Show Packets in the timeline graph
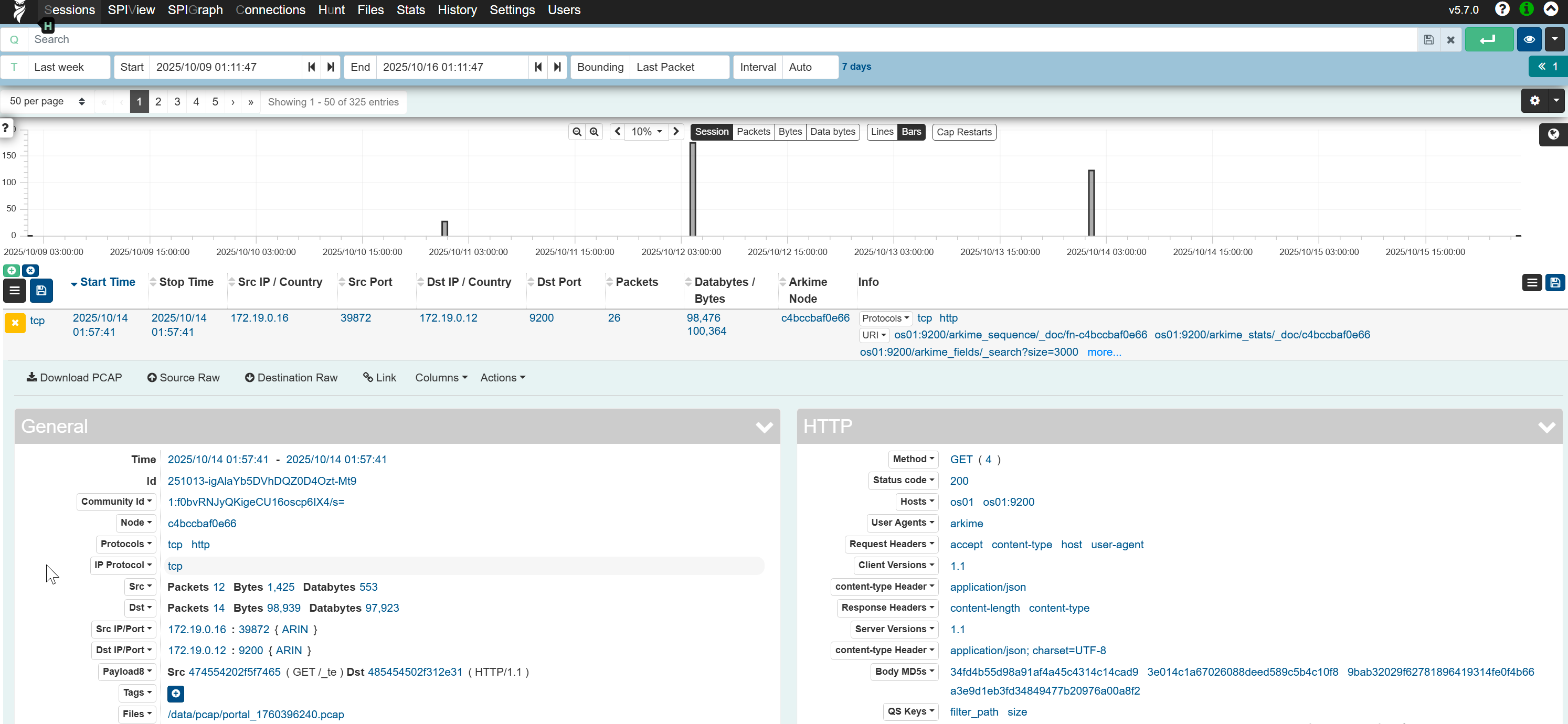 click(x=754, y=131)
